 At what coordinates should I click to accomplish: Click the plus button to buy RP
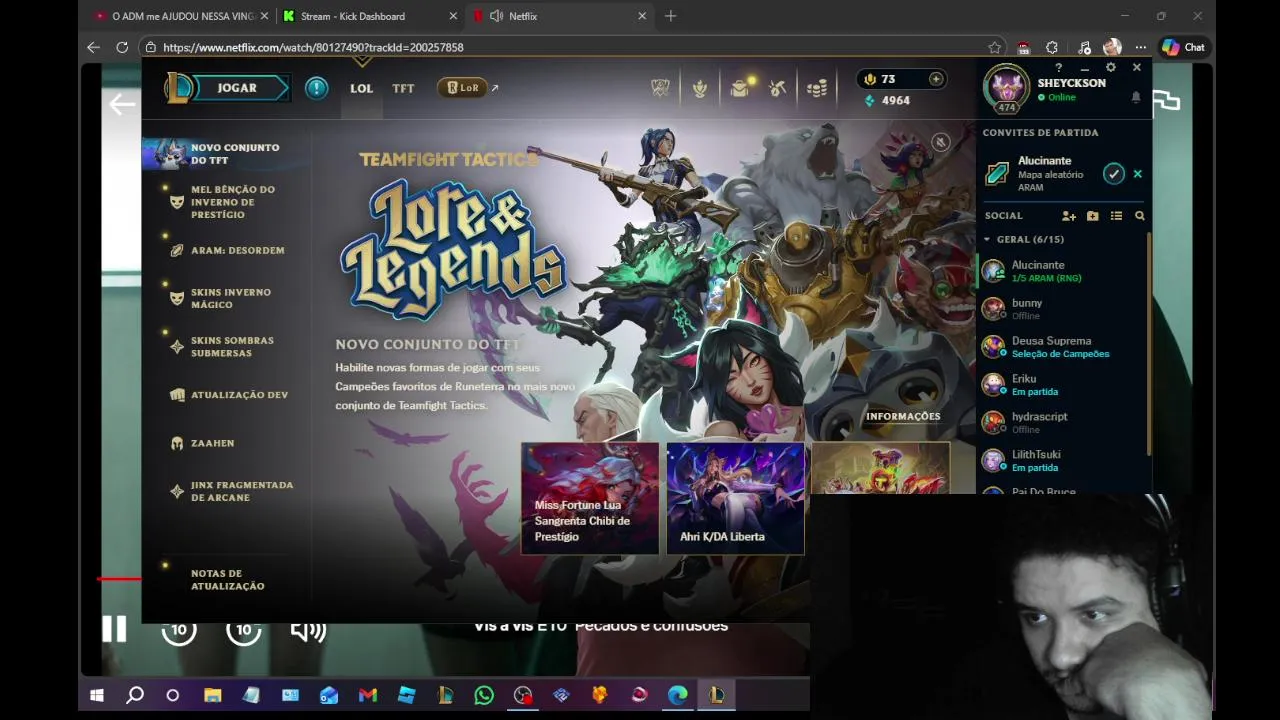936,79
